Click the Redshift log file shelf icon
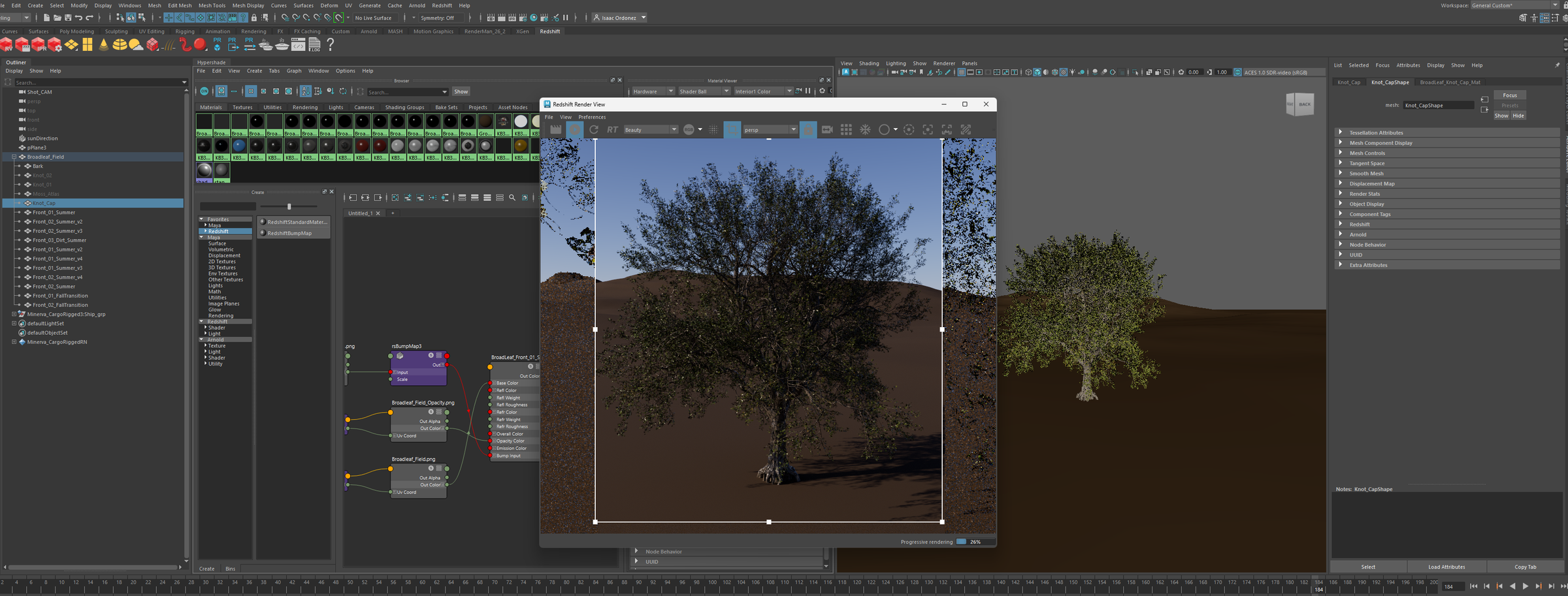Screen dimensions: 1568x596 tap(314, 44)
